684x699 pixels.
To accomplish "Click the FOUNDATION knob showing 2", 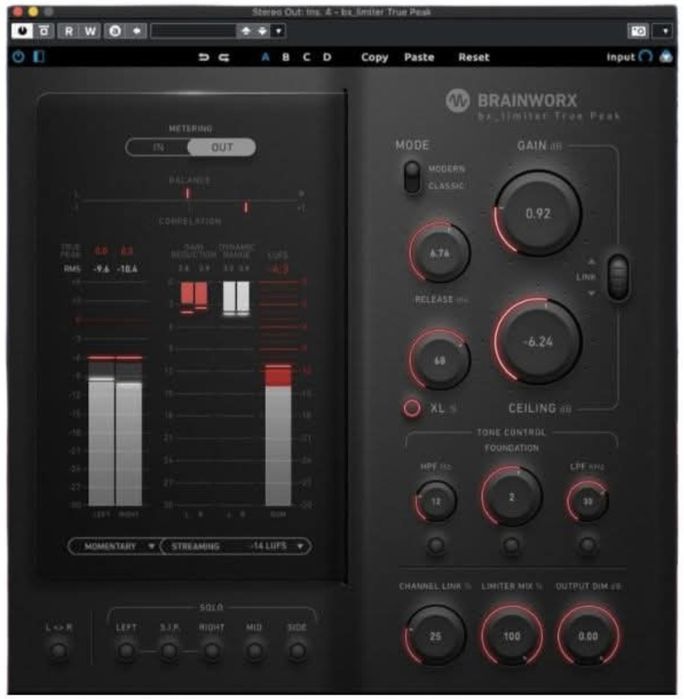I will pyautogui.click(x=511, y=497).
